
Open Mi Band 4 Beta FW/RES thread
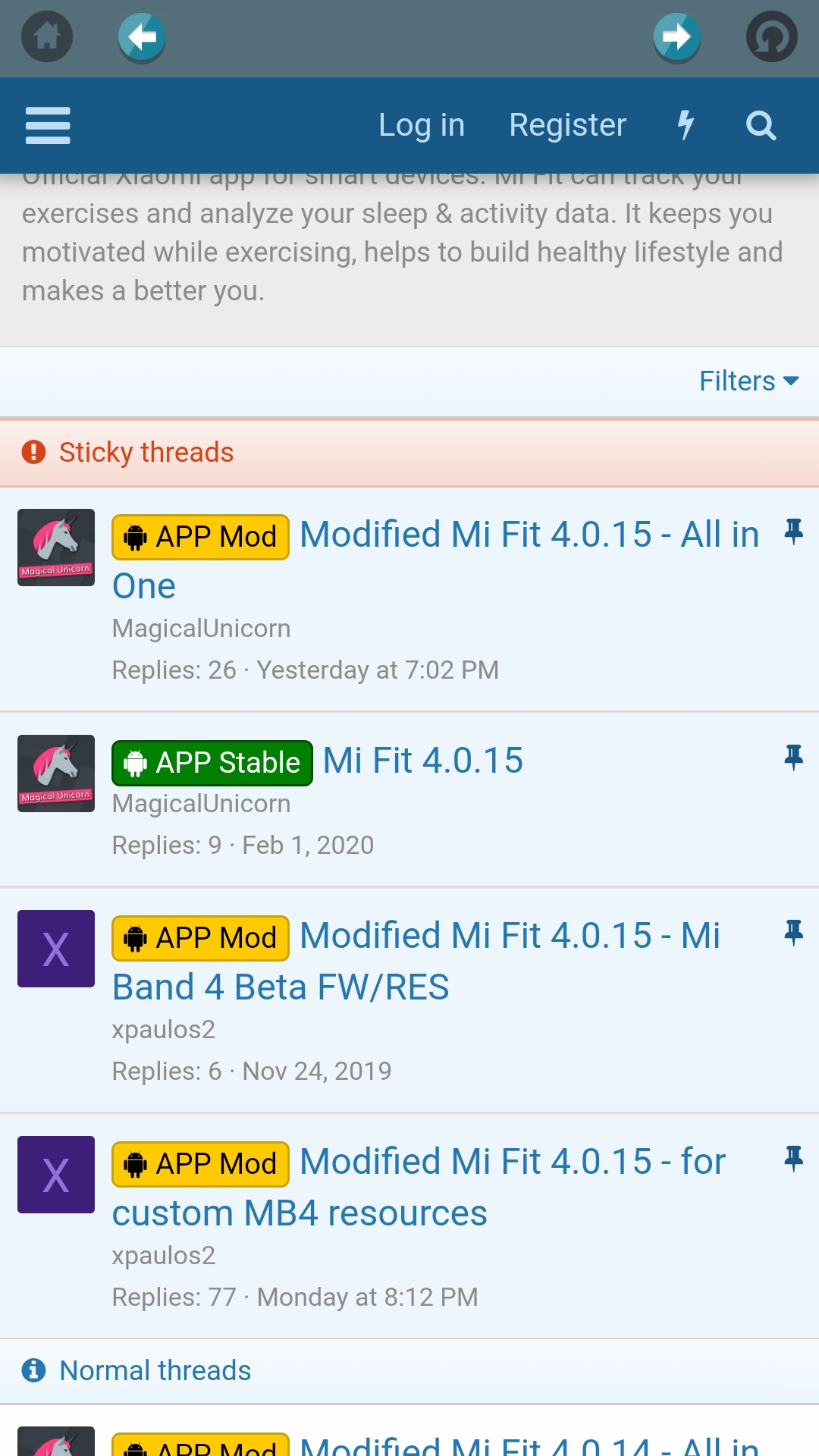coord(281,987)
